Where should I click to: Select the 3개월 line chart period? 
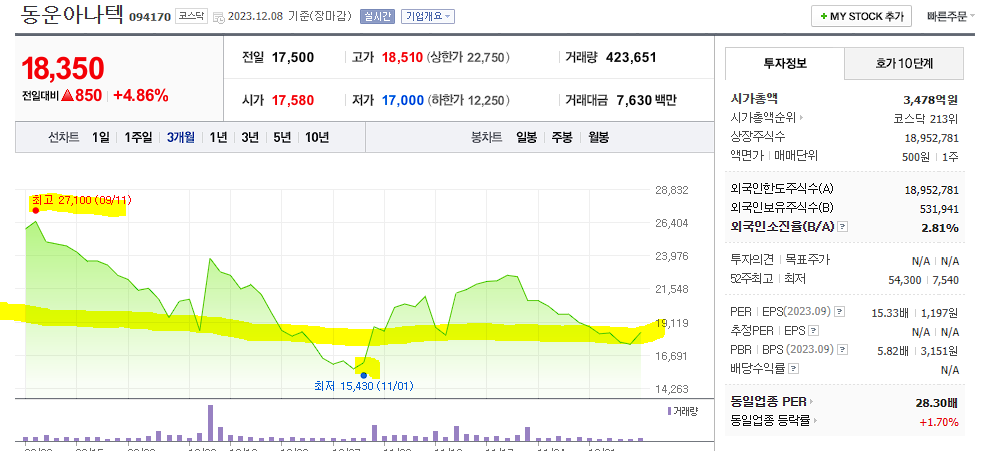pos(181,137)
